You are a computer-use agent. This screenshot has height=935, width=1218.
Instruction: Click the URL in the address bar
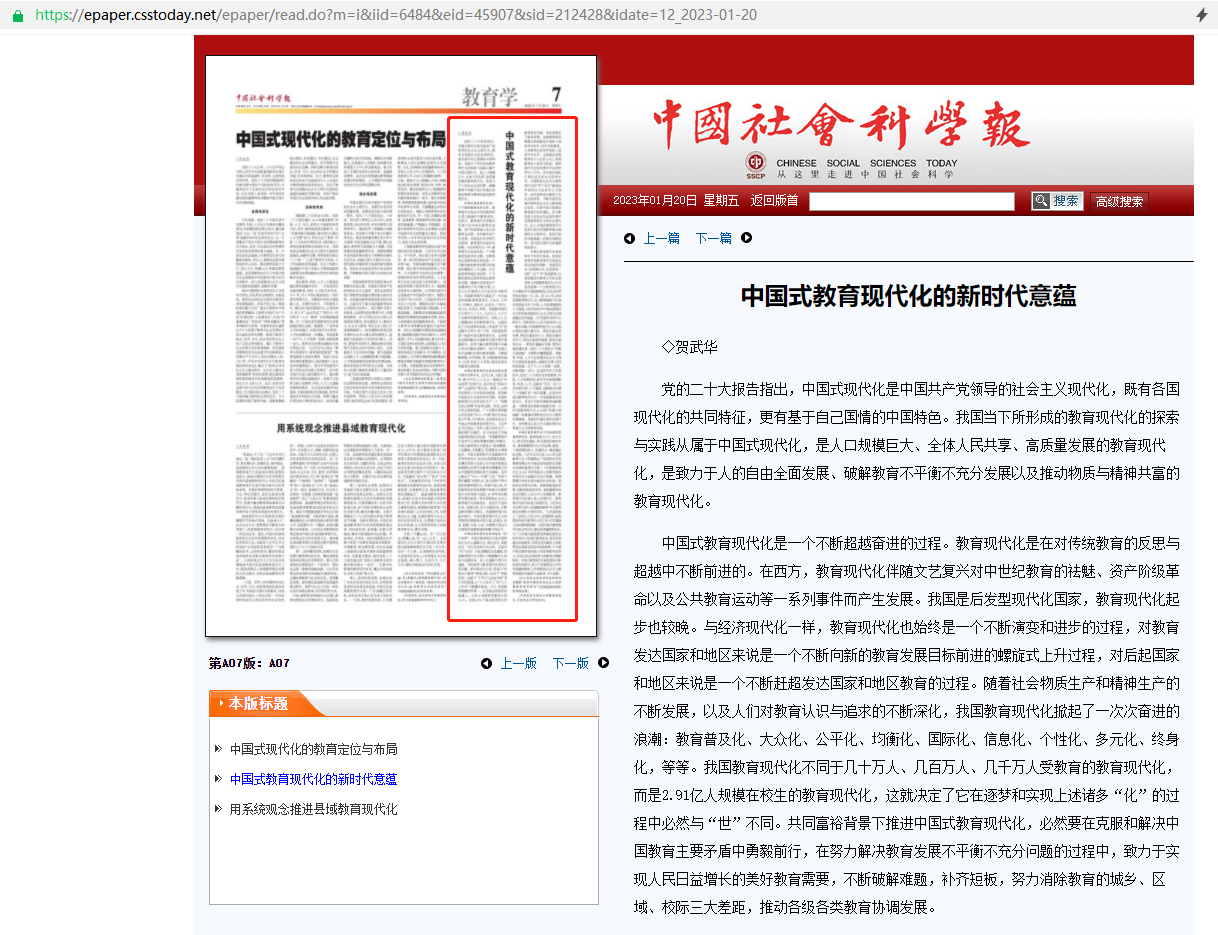click(395, 17)
